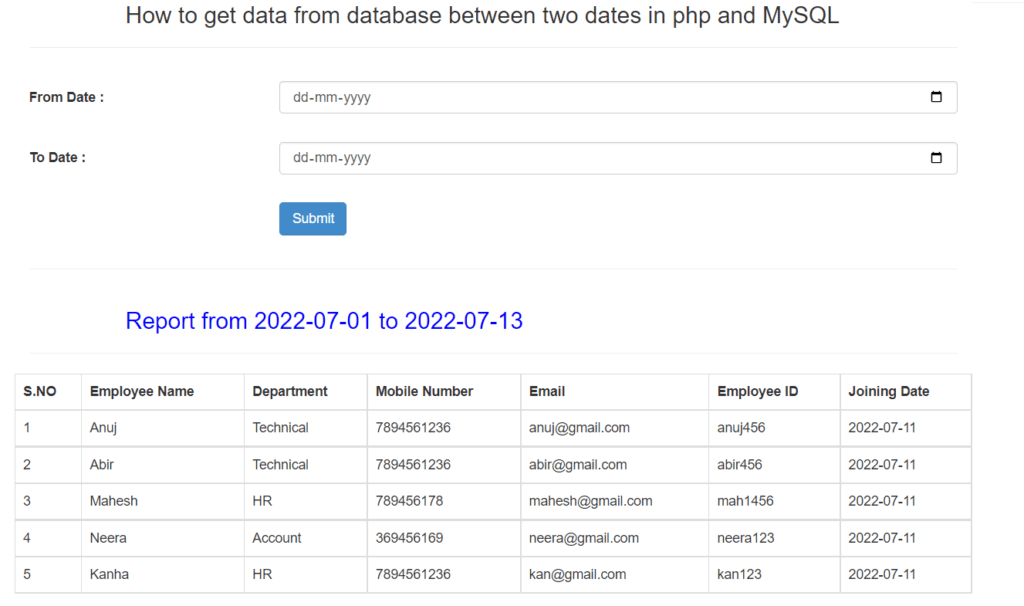Open calendar picker for From Date
Viewport: 1024px width, 606px height.
936,97
